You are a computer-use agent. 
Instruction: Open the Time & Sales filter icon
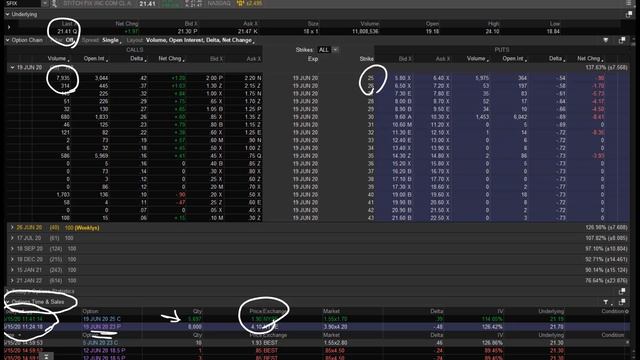tap(606, 302)
